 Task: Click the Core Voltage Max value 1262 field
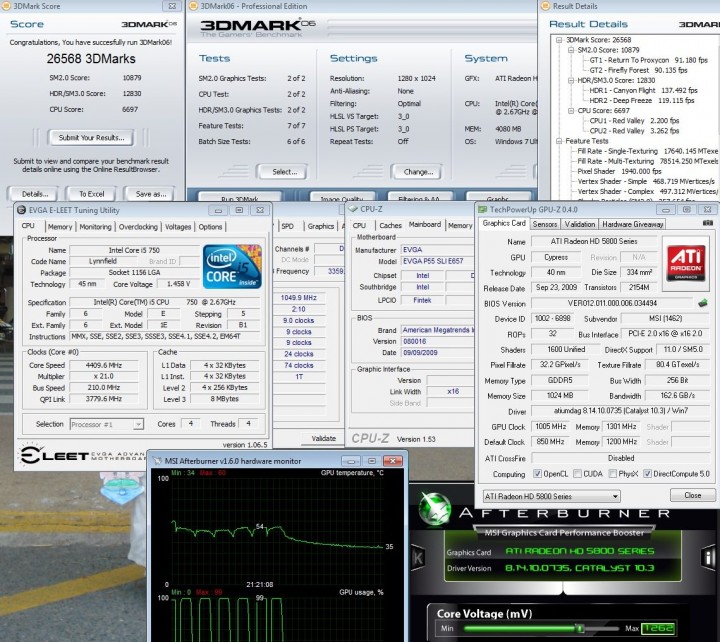coord(658,628)
